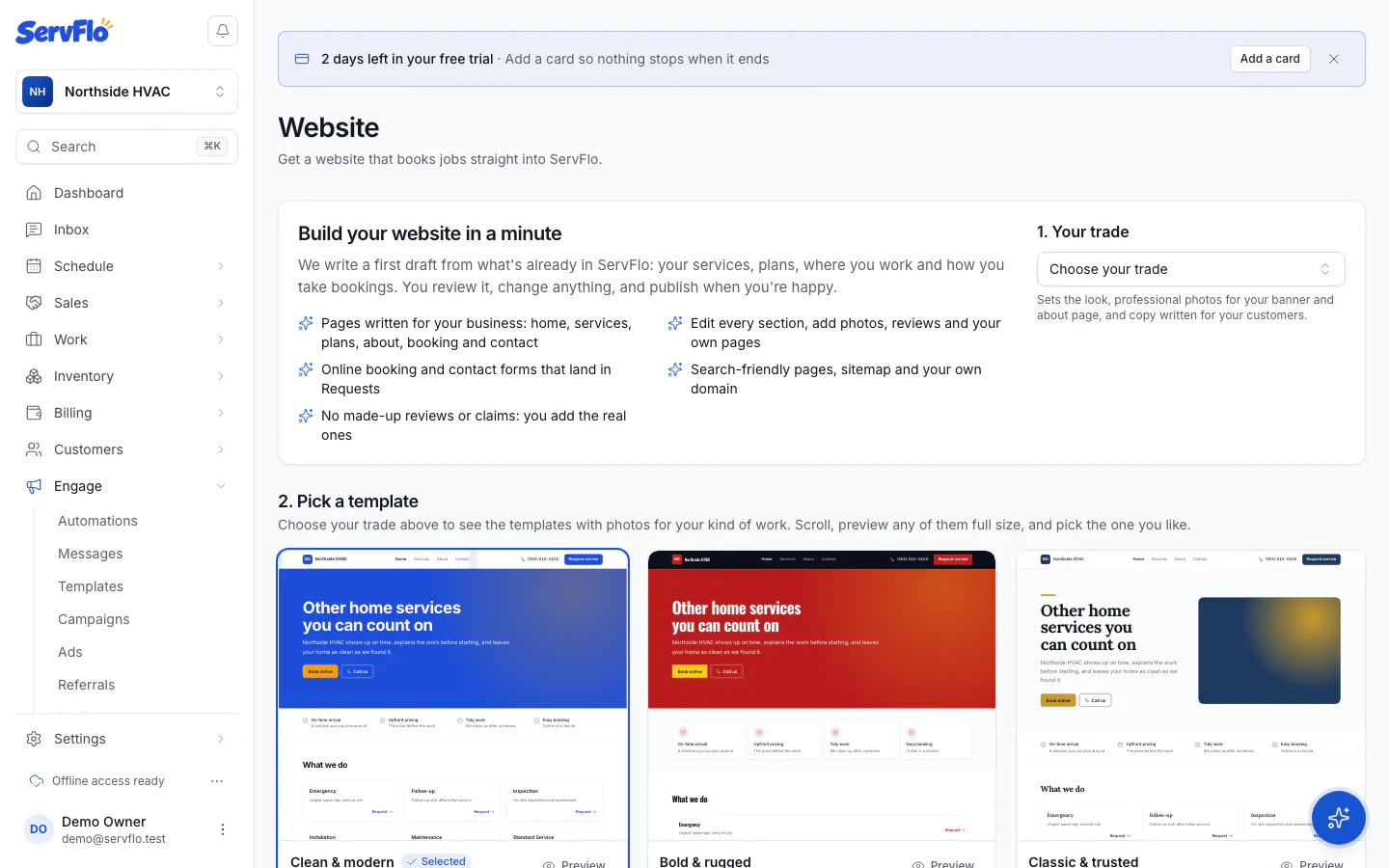Click the Customers people icon
Screen dimensions: 1389x868
34,449
